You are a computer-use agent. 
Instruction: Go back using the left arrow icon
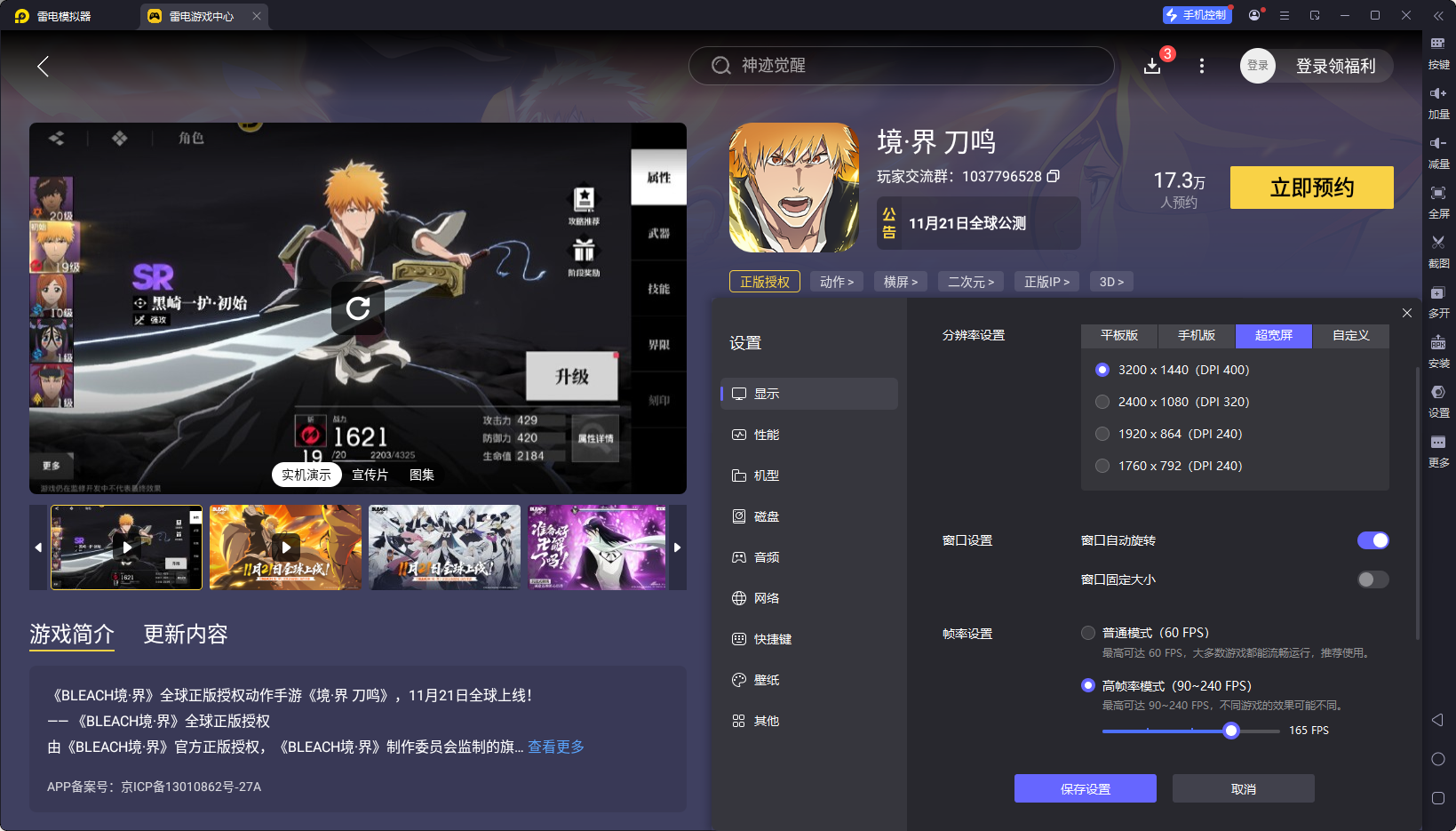tap(43, 66)
